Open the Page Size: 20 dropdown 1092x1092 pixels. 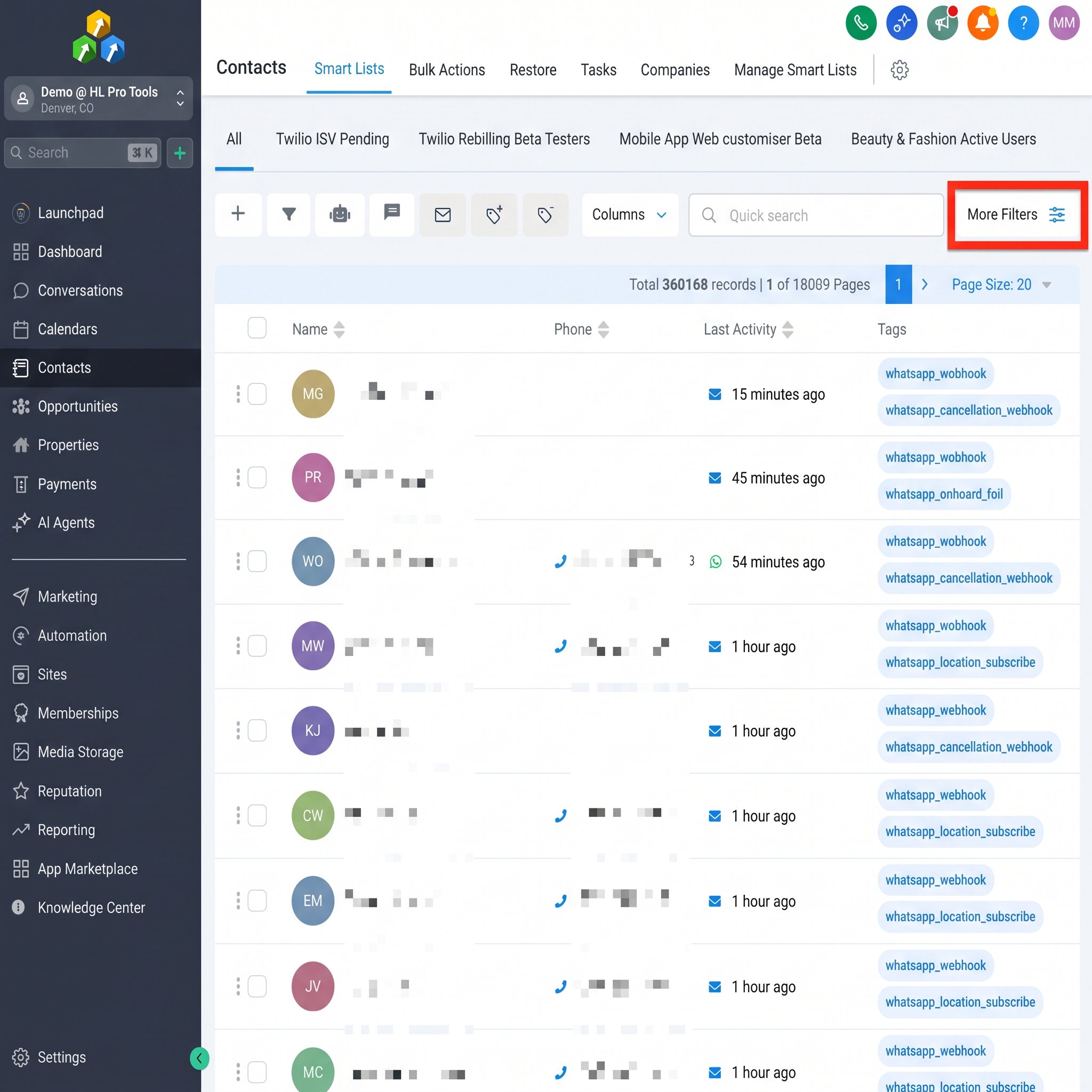click(x=1001, y=284)
